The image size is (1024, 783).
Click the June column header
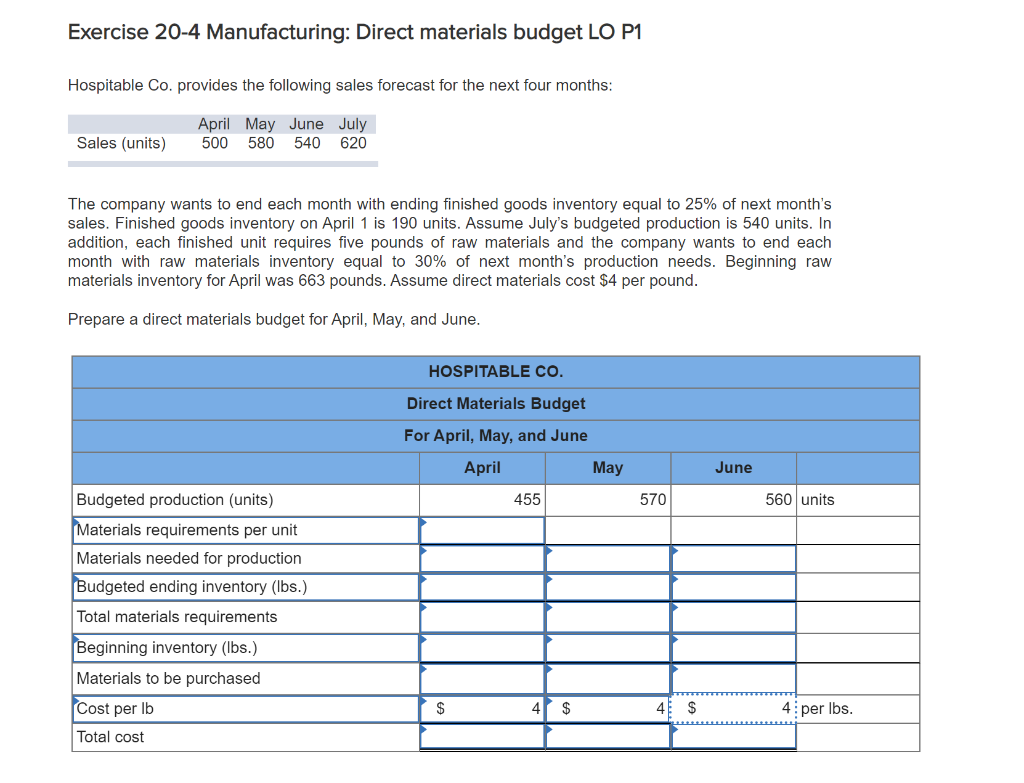click(x=733, y=467)
